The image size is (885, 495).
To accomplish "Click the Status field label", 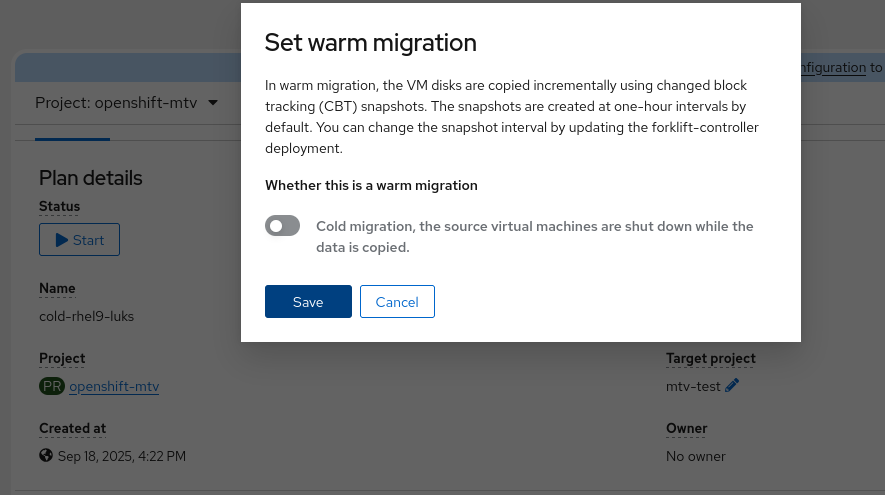I will (x=59, y=206).
